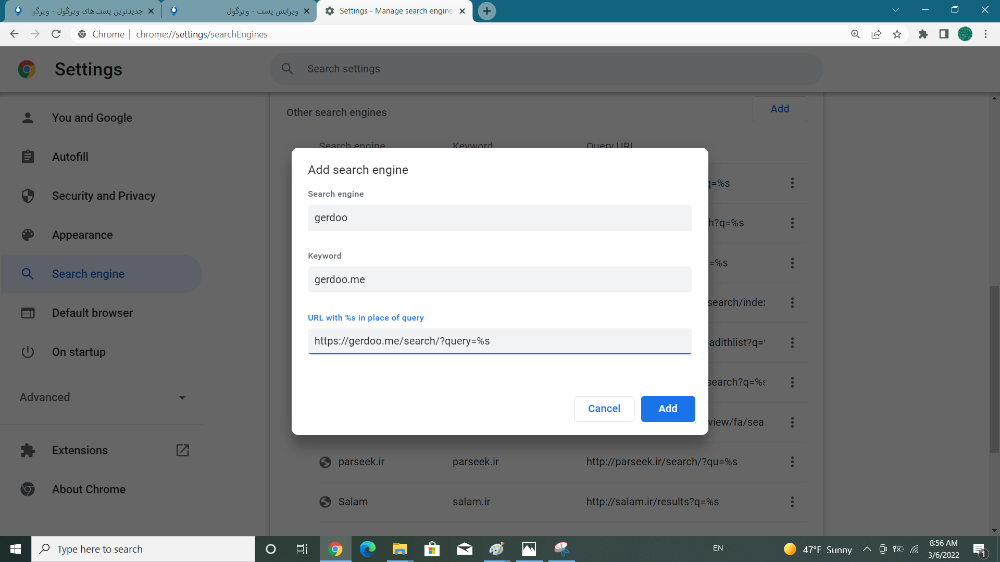Go forward in browser history
Viewport: 1000px width, 562px height.
(x=35, y=34)
